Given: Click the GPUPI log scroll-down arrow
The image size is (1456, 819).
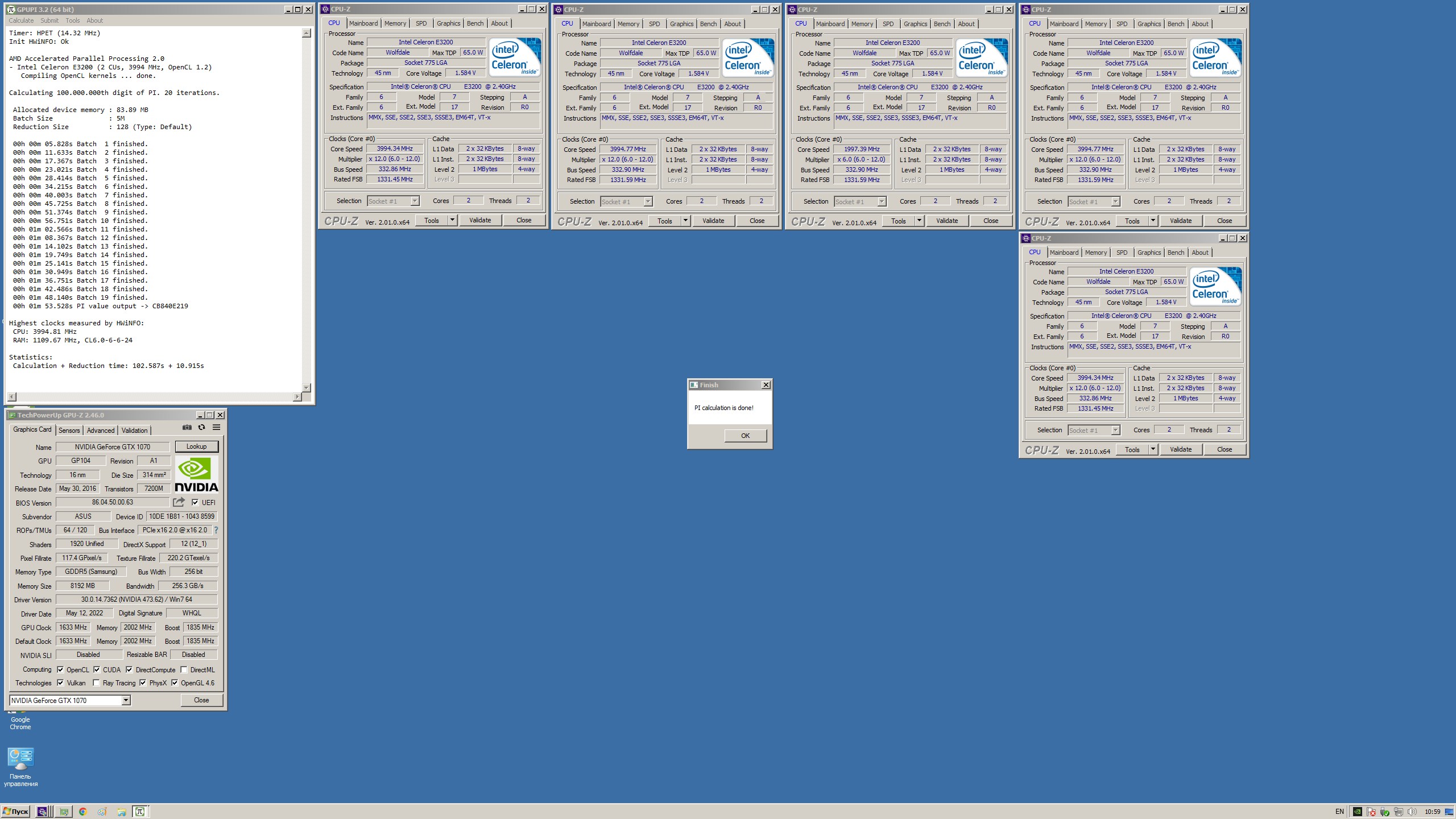Looking at the screenshot, I should pos(307,387).
